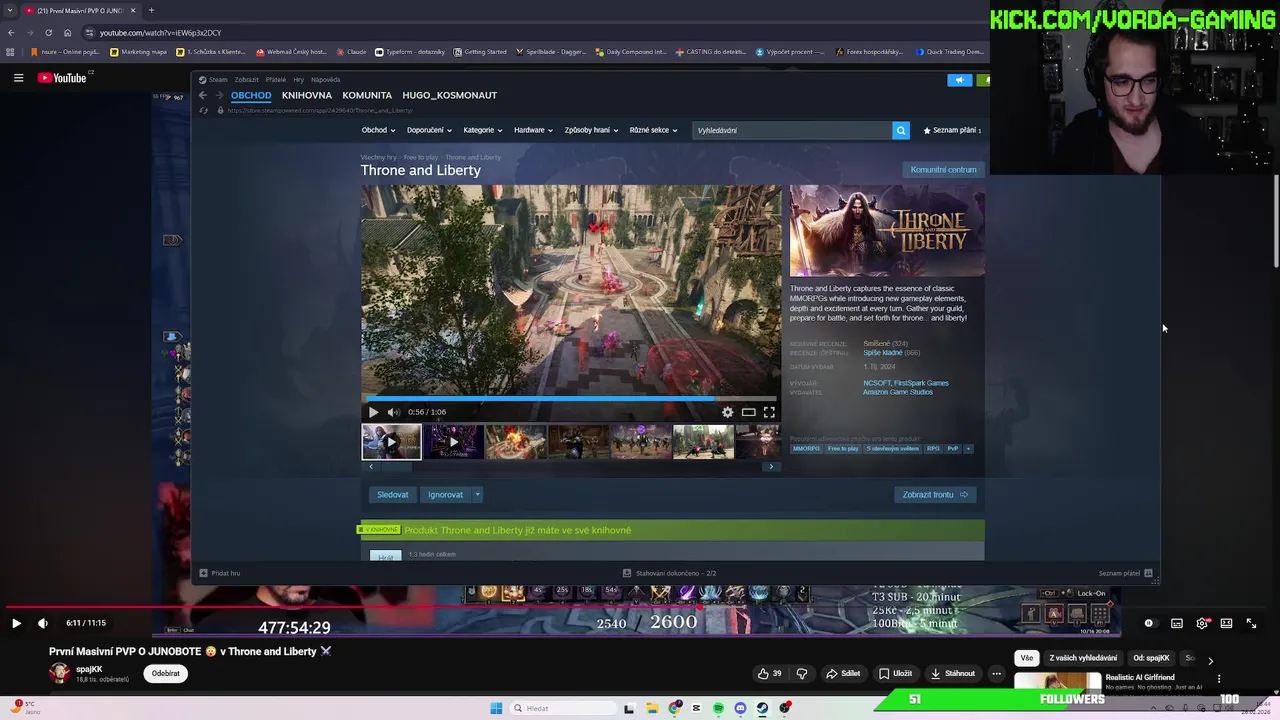The height and width of the screenshot is (720, 1280).
Task: Select 'Od: spajKK' filter chip
Action: point(1151,658)
